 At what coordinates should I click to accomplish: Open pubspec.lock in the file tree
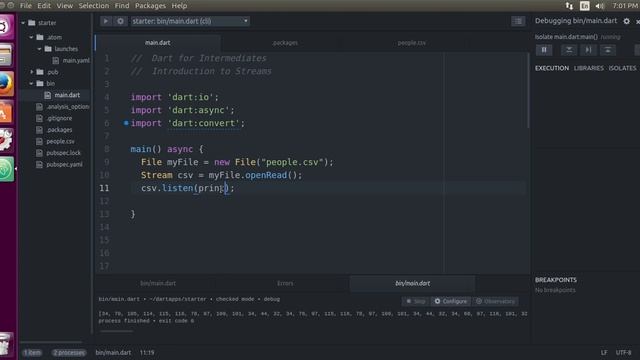tap(59, 153)
